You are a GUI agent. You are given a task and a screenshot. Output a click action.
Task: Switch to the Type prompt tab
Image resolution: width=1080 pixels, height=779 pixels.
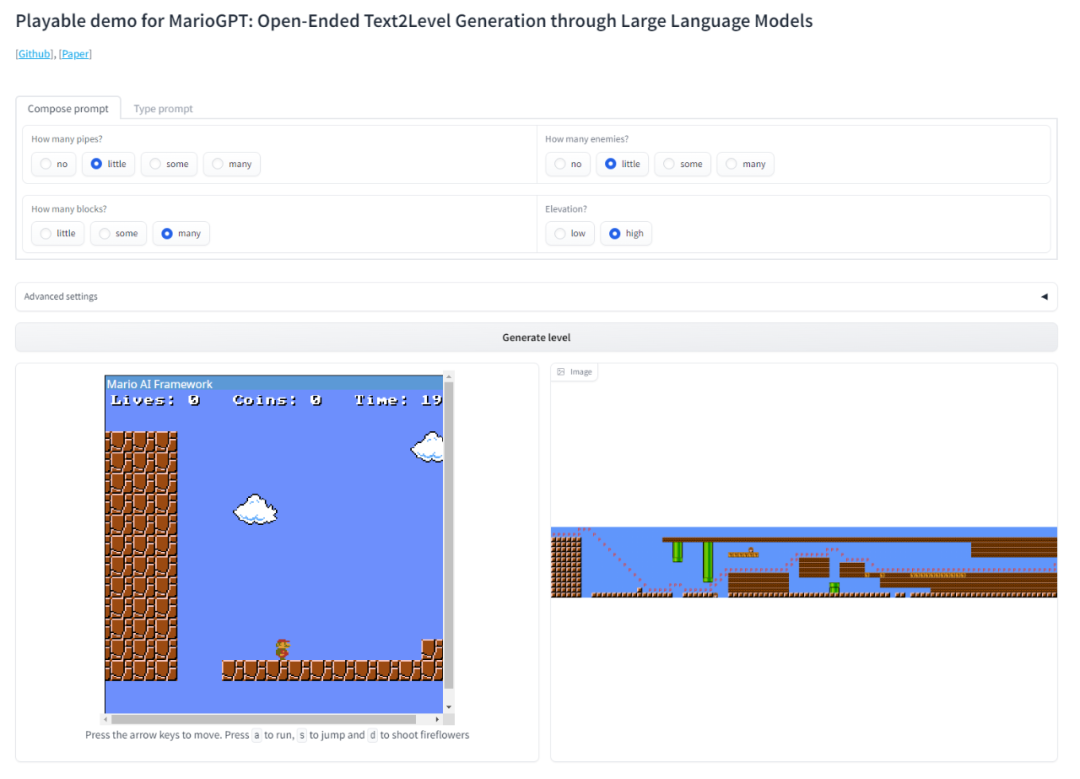pos(163,108)
